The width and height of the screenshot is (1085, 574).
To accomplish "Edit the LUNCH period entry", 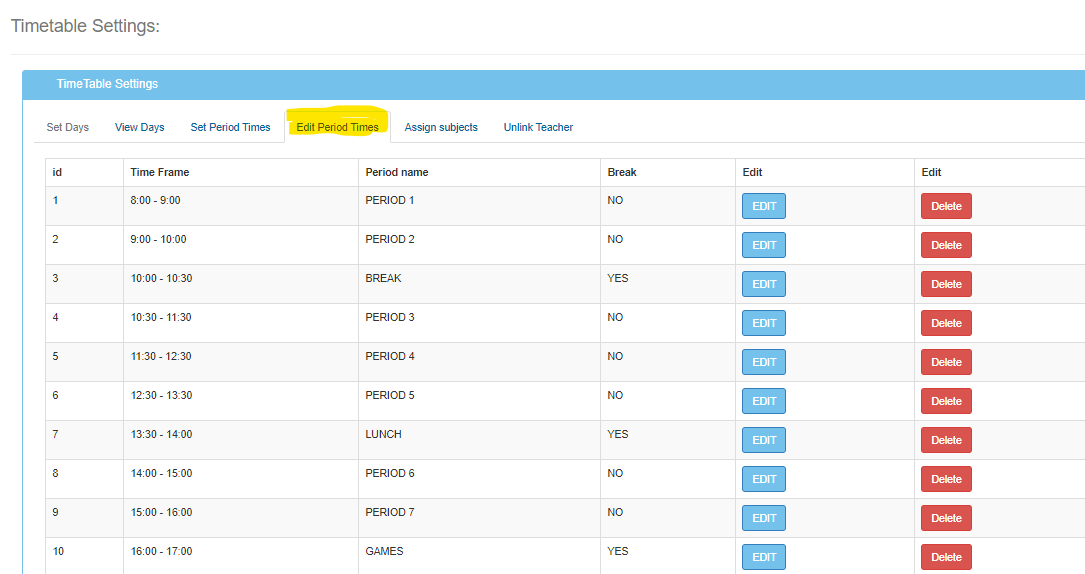I will click(x=763, y=440).
